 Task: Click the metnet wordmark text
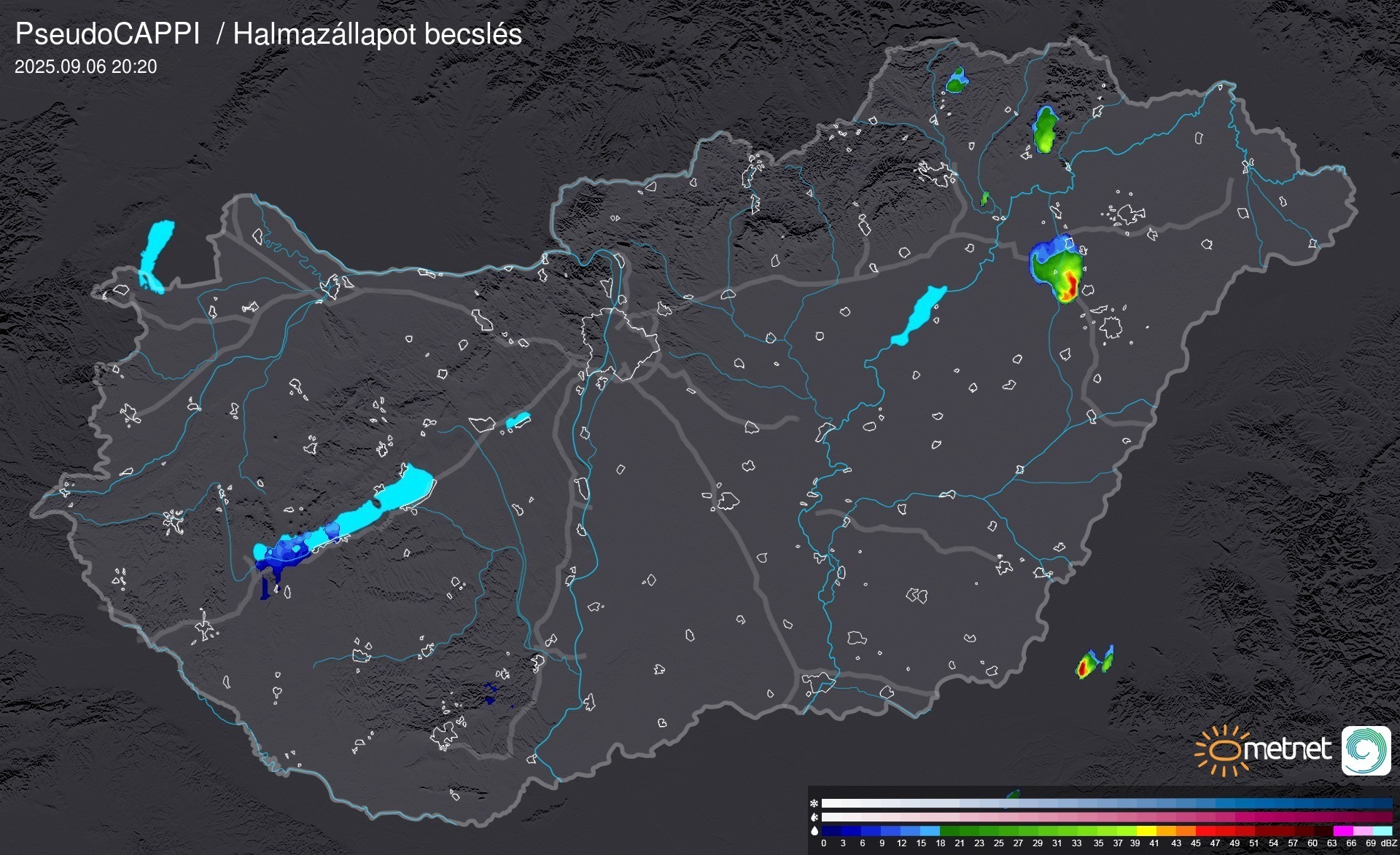tap(1287, 749)
